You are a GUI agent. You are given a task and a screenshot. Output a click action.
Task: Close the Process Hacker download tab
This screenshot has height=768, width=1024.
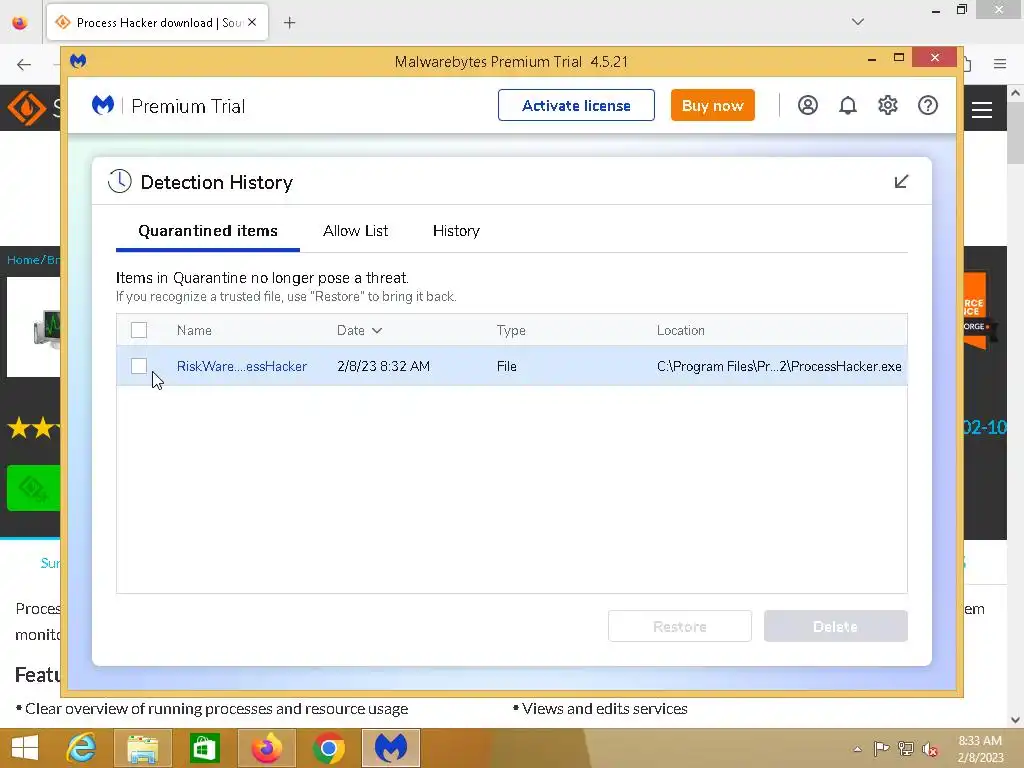tap(252, 22)
